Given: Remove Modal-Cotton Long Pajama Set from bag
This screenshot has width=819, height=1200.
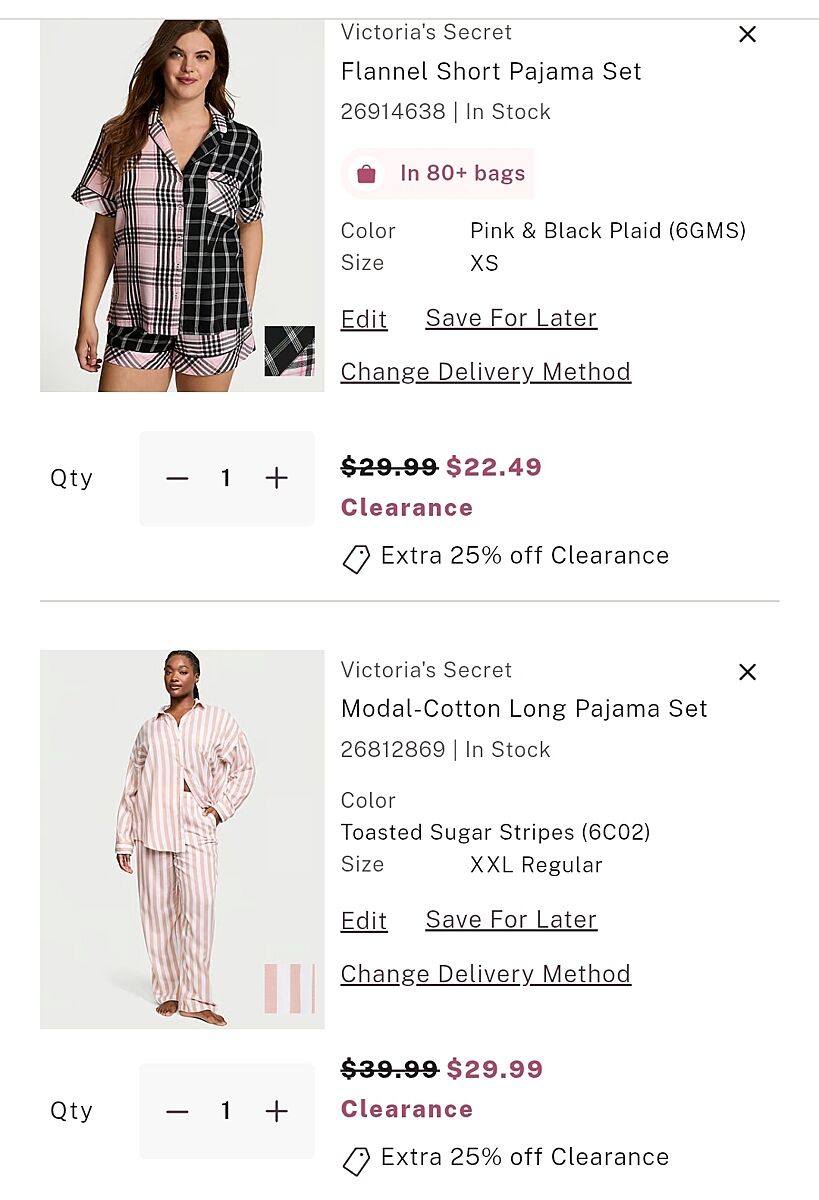Looking at the screenshot, I should (747, 672).
